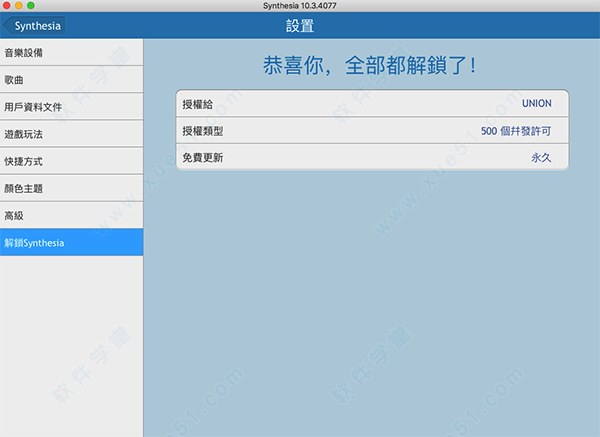Image resolution: width=600 pixels, height=437 pixels.
Task: Click the 500 個并發許可 value
Action: point(516,131)
